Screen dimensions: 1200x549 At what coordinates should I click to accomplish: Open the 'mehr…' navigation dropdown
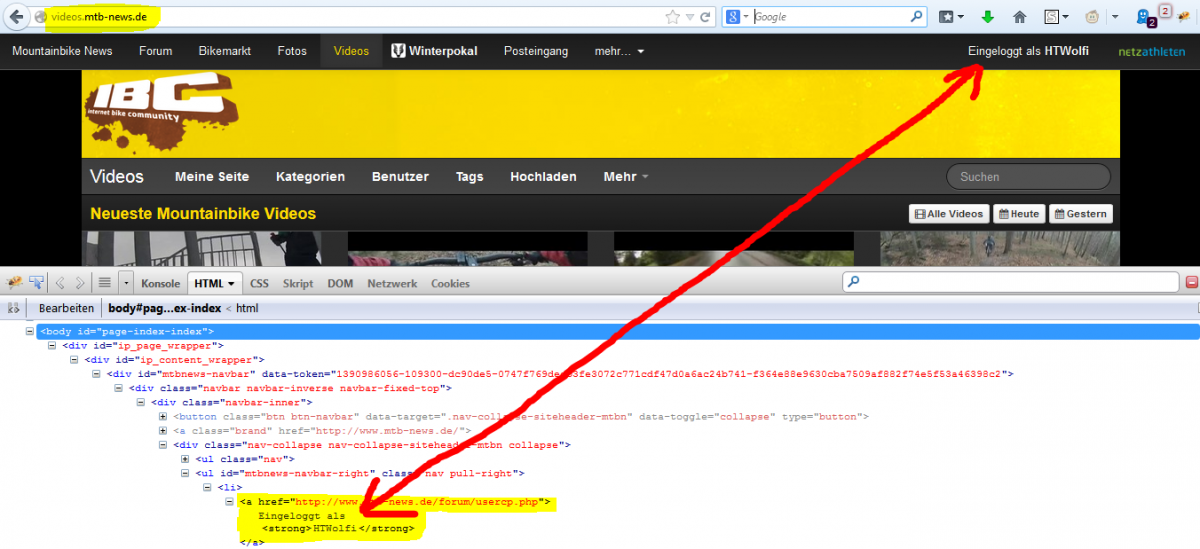pyautogui.click(x=619, y=51)
